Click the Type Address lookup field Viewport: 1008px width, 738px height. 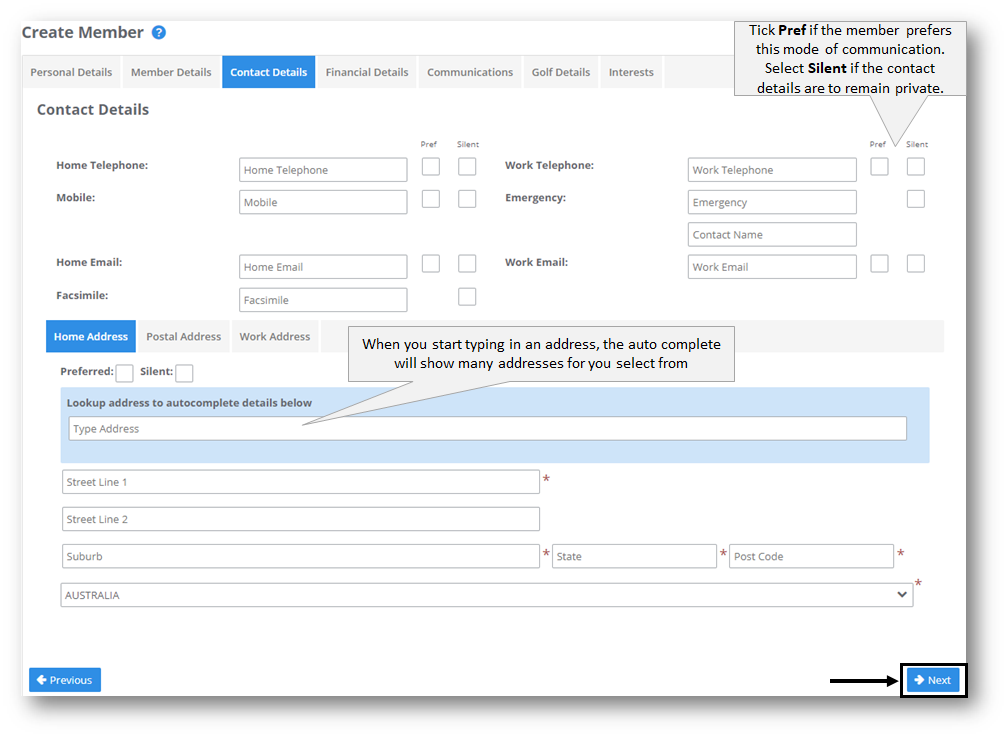487,428
